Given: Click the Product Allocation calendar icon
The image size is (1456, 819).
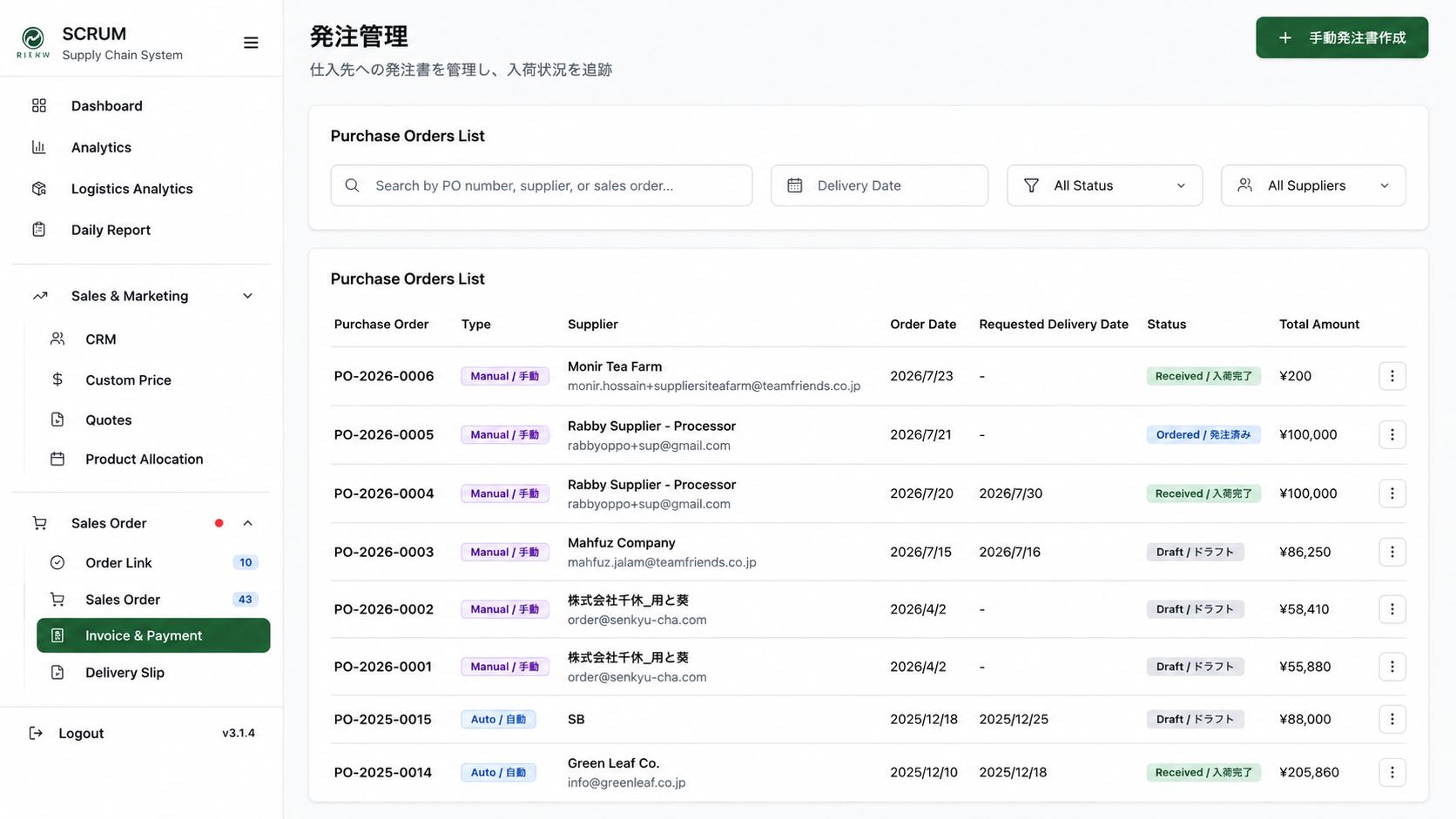Looking at the screenshot, I should coord(57,459).
